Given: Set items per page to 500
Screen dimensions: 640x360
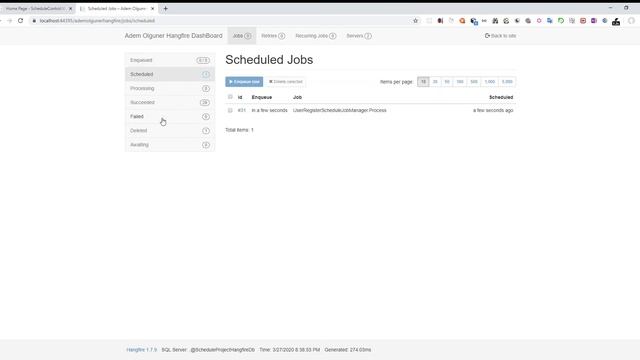Looking at the screenshot, I should coord(473,82).
